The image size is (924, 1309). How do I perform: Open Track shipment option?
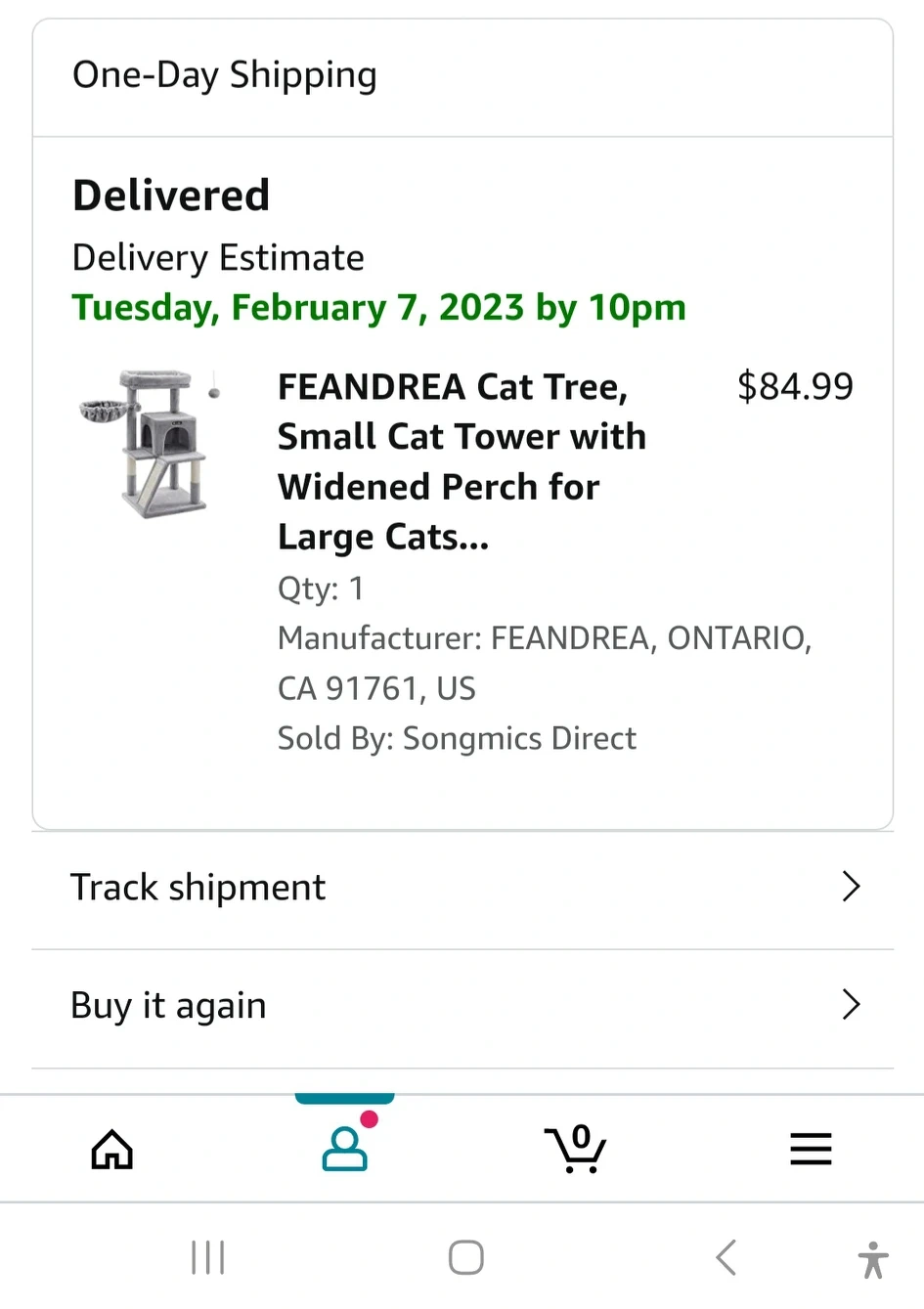click(x=462, y=888)
